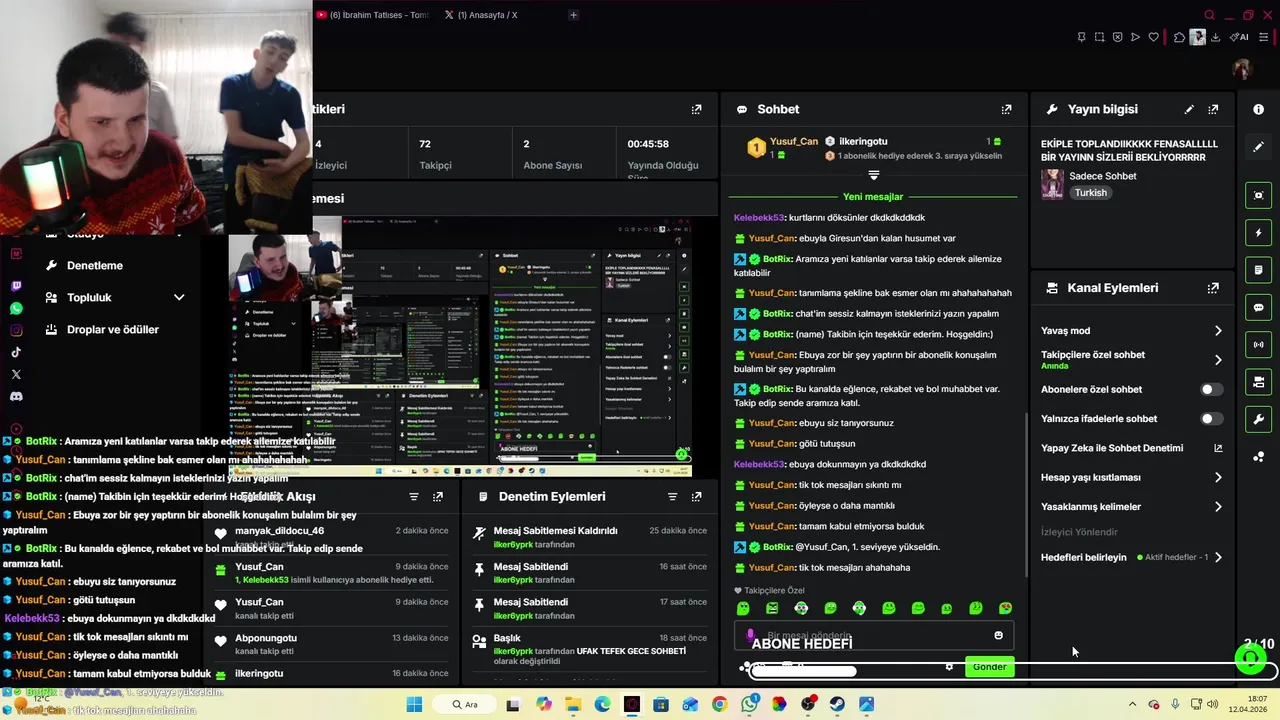Toggle Abonelere özel sohbet switch
The height and width of the screenshot is (720, 1280).
tap(1210, 389)
